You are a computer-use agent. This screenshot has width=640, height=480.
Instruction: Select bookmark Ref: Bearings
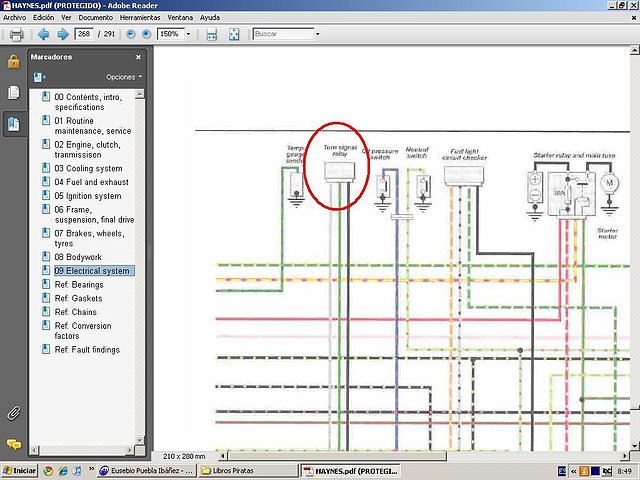click(79, 285)
